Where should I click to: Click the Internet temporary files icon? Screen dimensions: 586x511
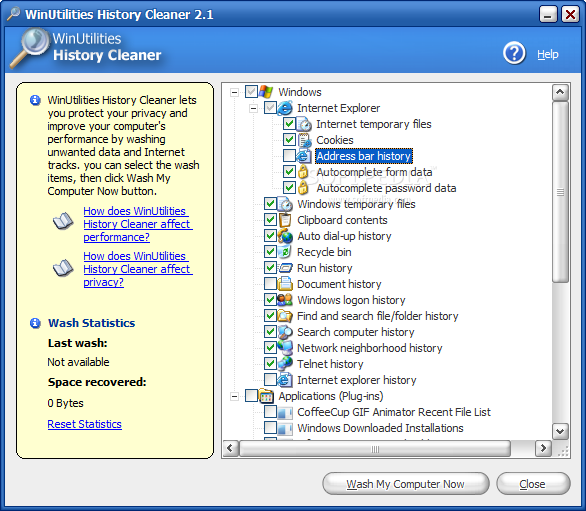304,124
